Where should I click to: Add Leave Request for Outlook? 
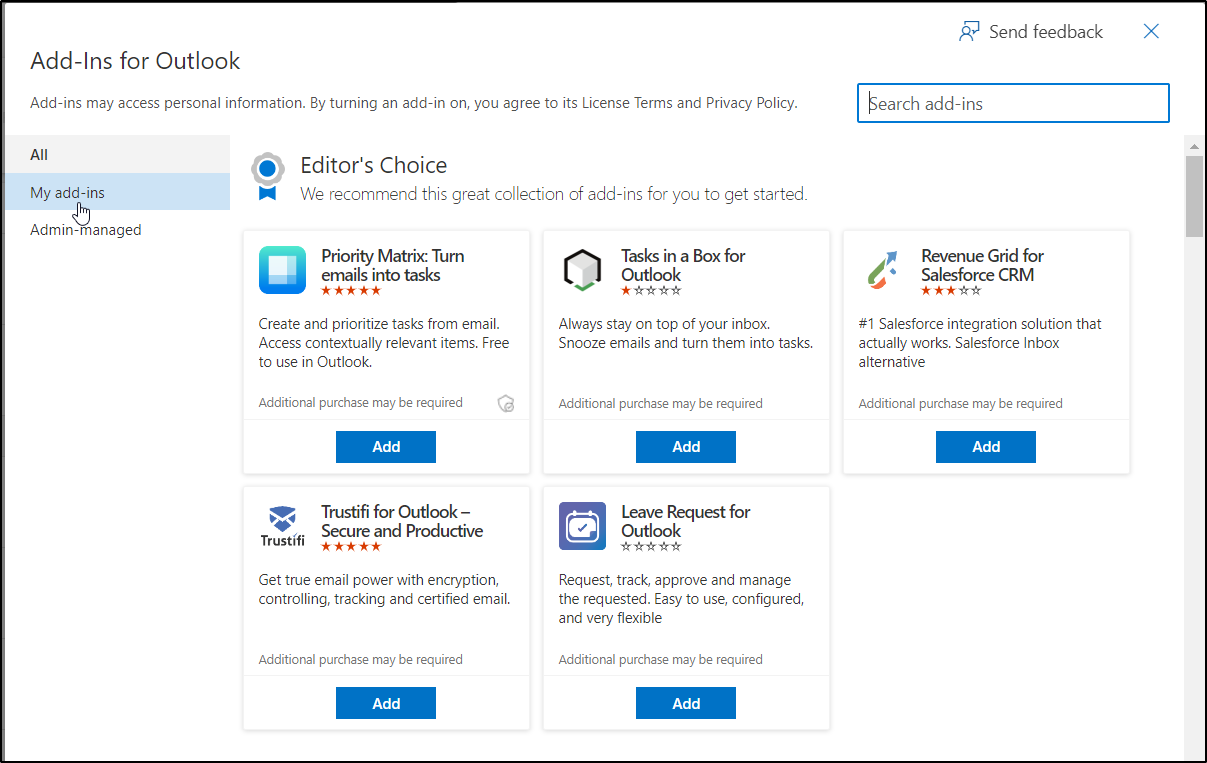pyautogui.click(x=685, y=702)
